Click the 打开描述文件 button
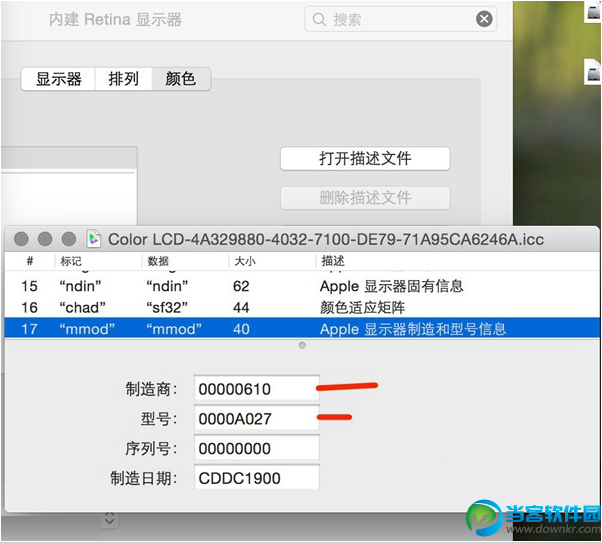The image size is (602, 543). [365, 158]
